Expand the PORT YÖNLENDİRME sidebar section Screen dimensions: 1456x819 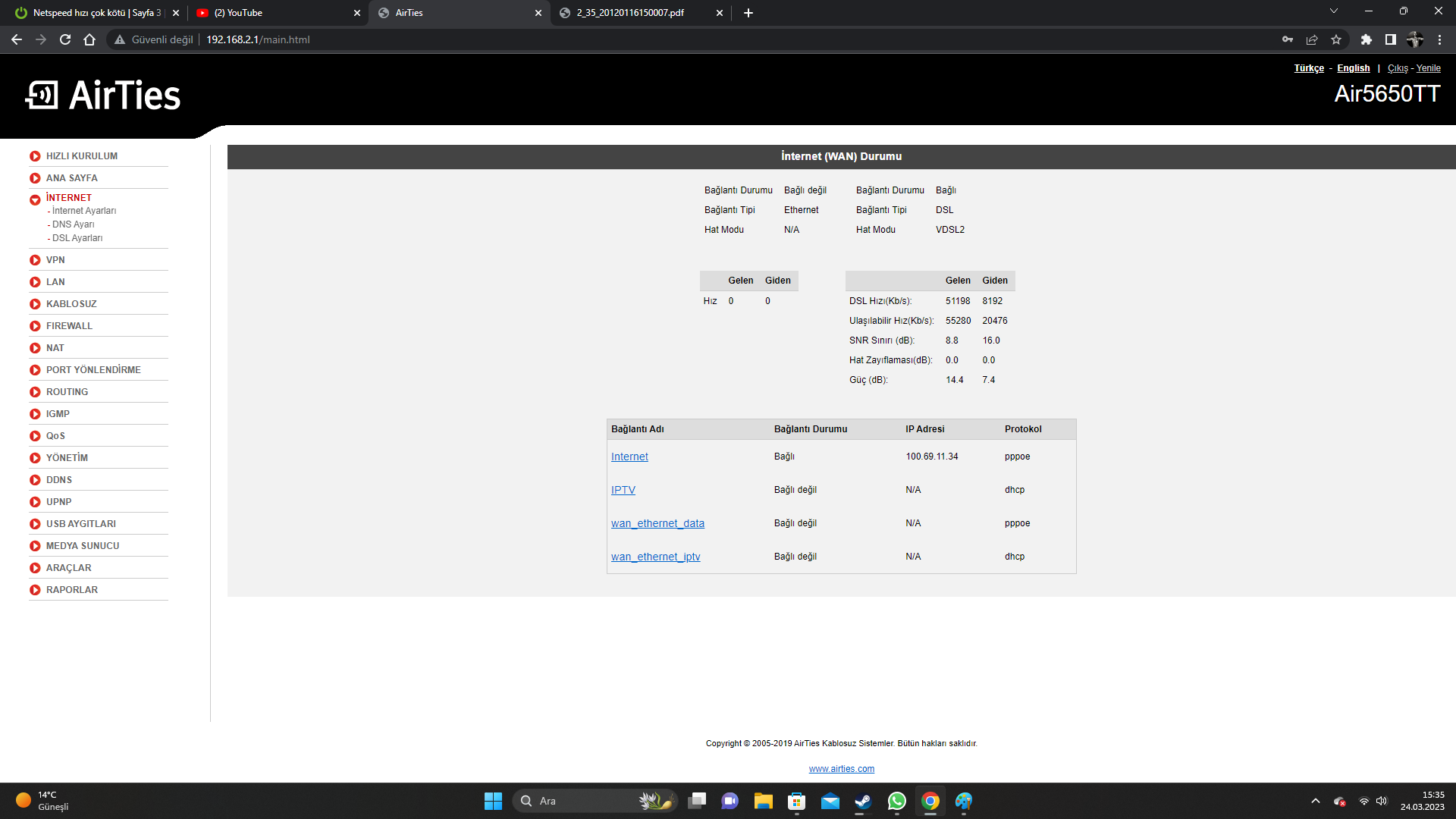tap(93, 370)
